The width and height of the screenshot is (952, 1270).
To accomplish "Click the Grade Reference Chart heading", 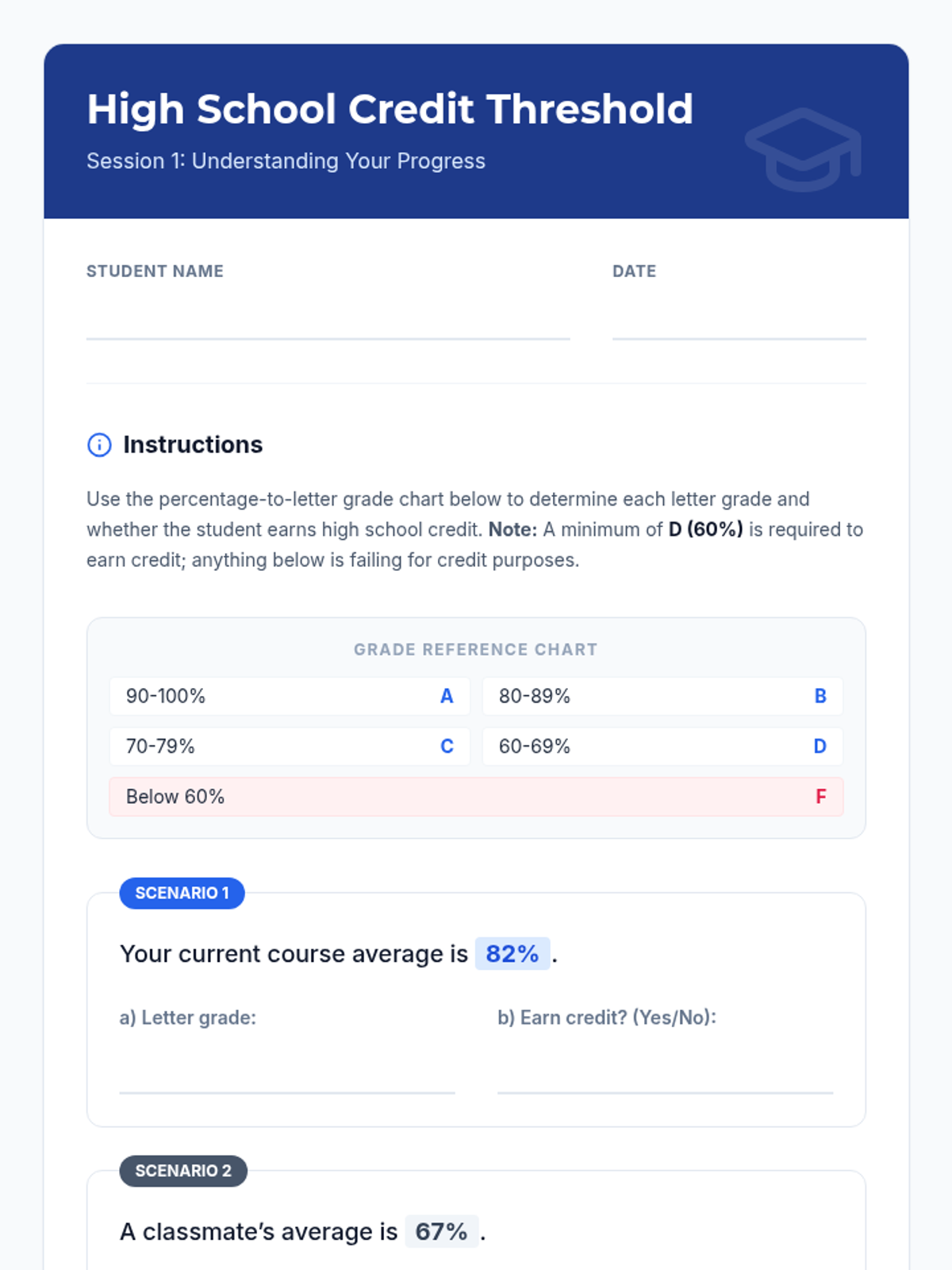I will point(475,649).
